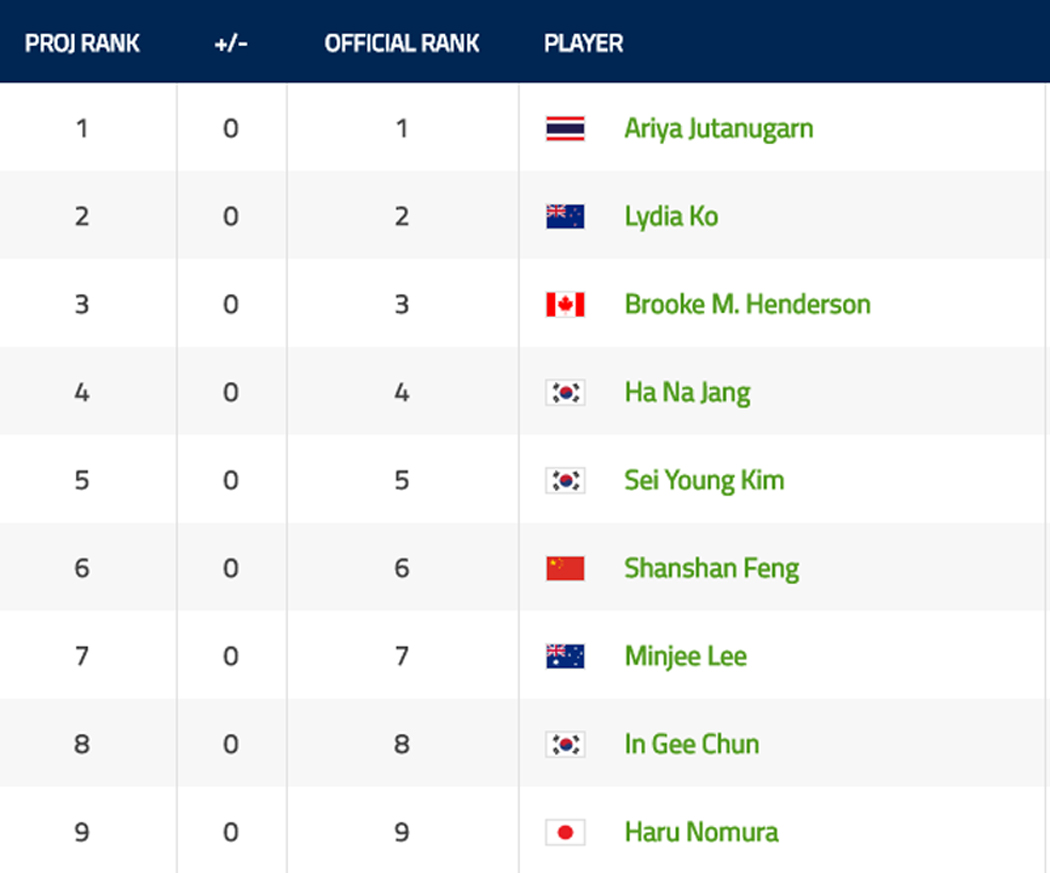
Task: Click the Canada flag beside Brooke M. Henderson
Action: [565, 305]
